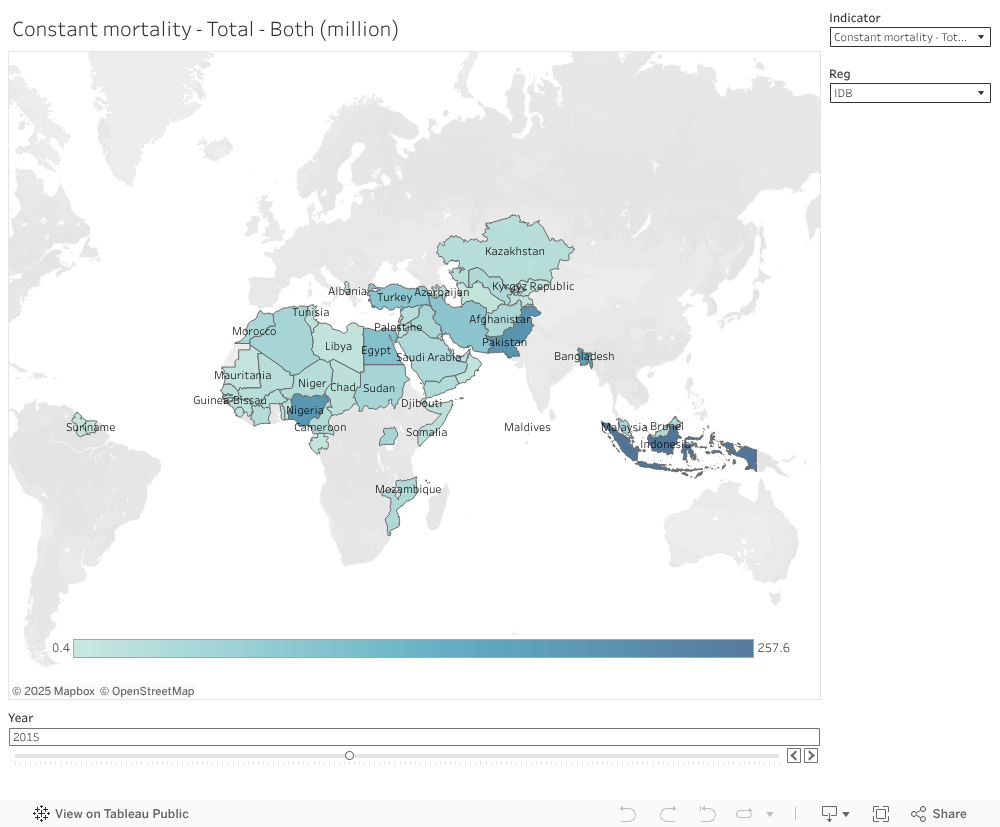Open the Indicator dropdown
Screen dimensions: 1000x827
(x=909, y=37)
